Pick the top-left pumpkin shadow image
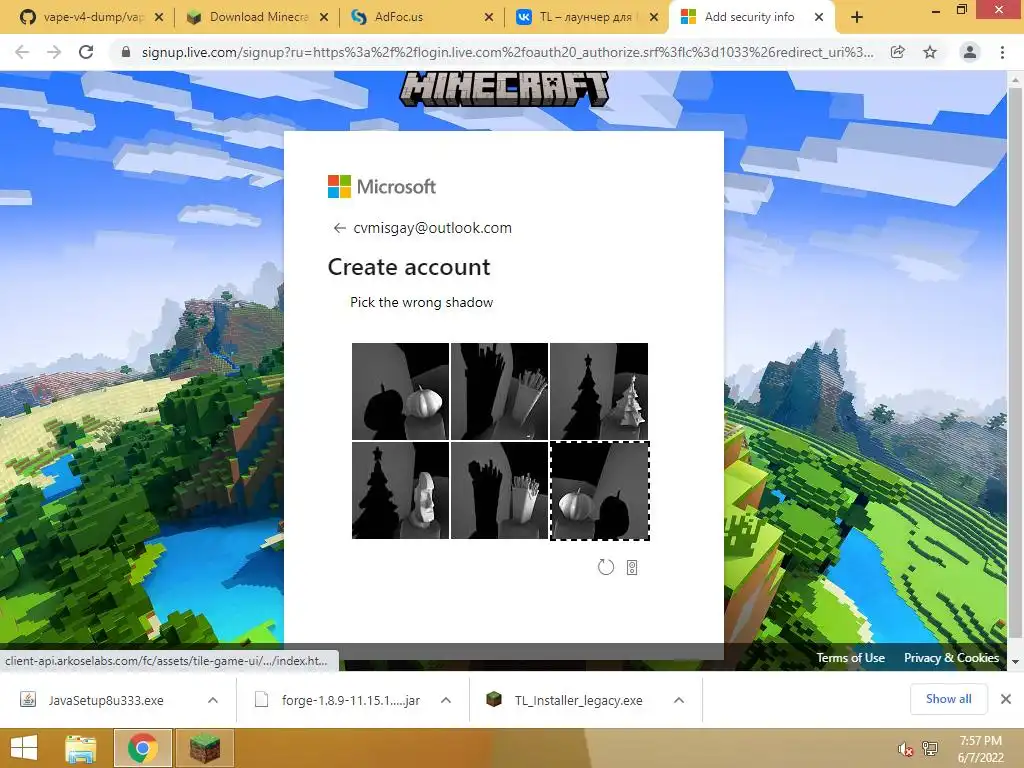This screenshot has height=768, width=1024. click(x=400, y=391)
